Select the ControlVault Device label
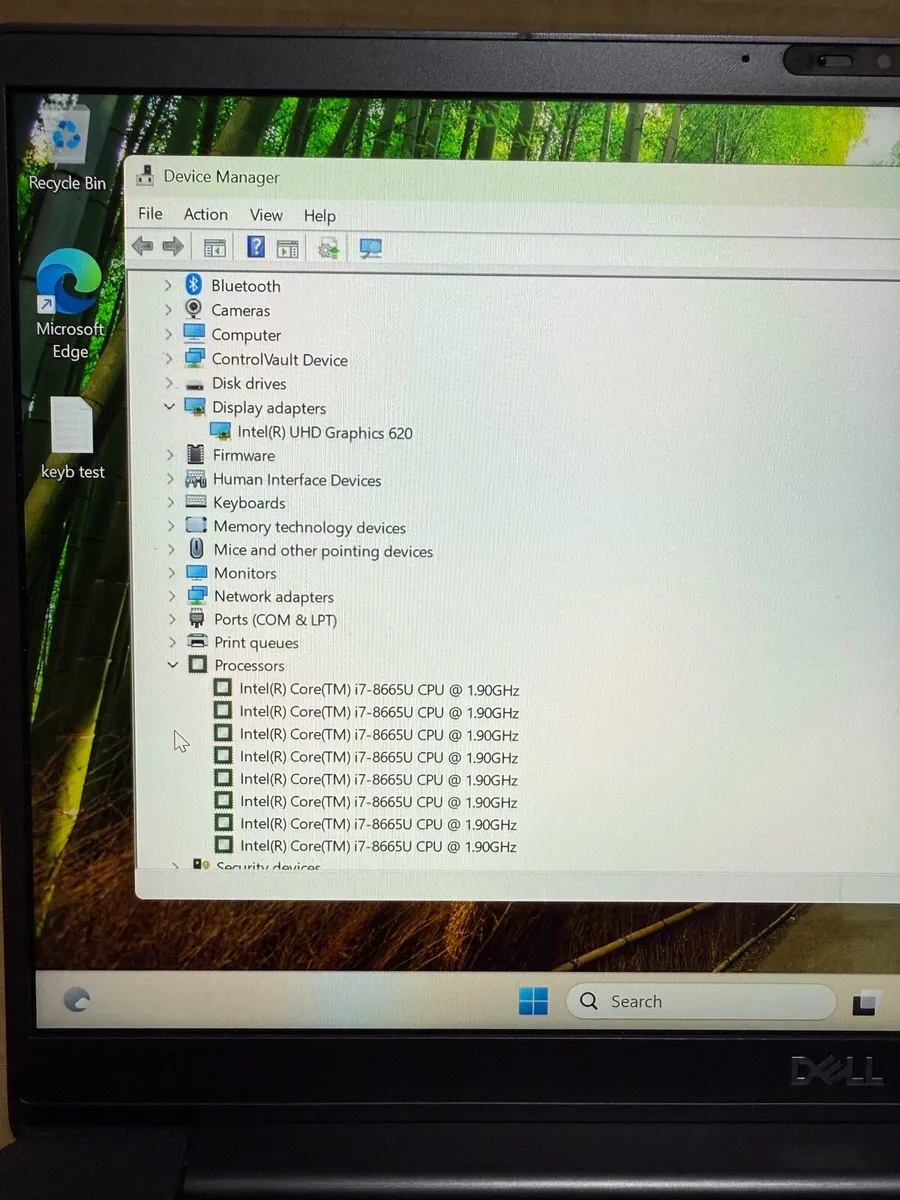This screenshot has height=1200, width=900. pyautogui.click(x=280, y=360)
